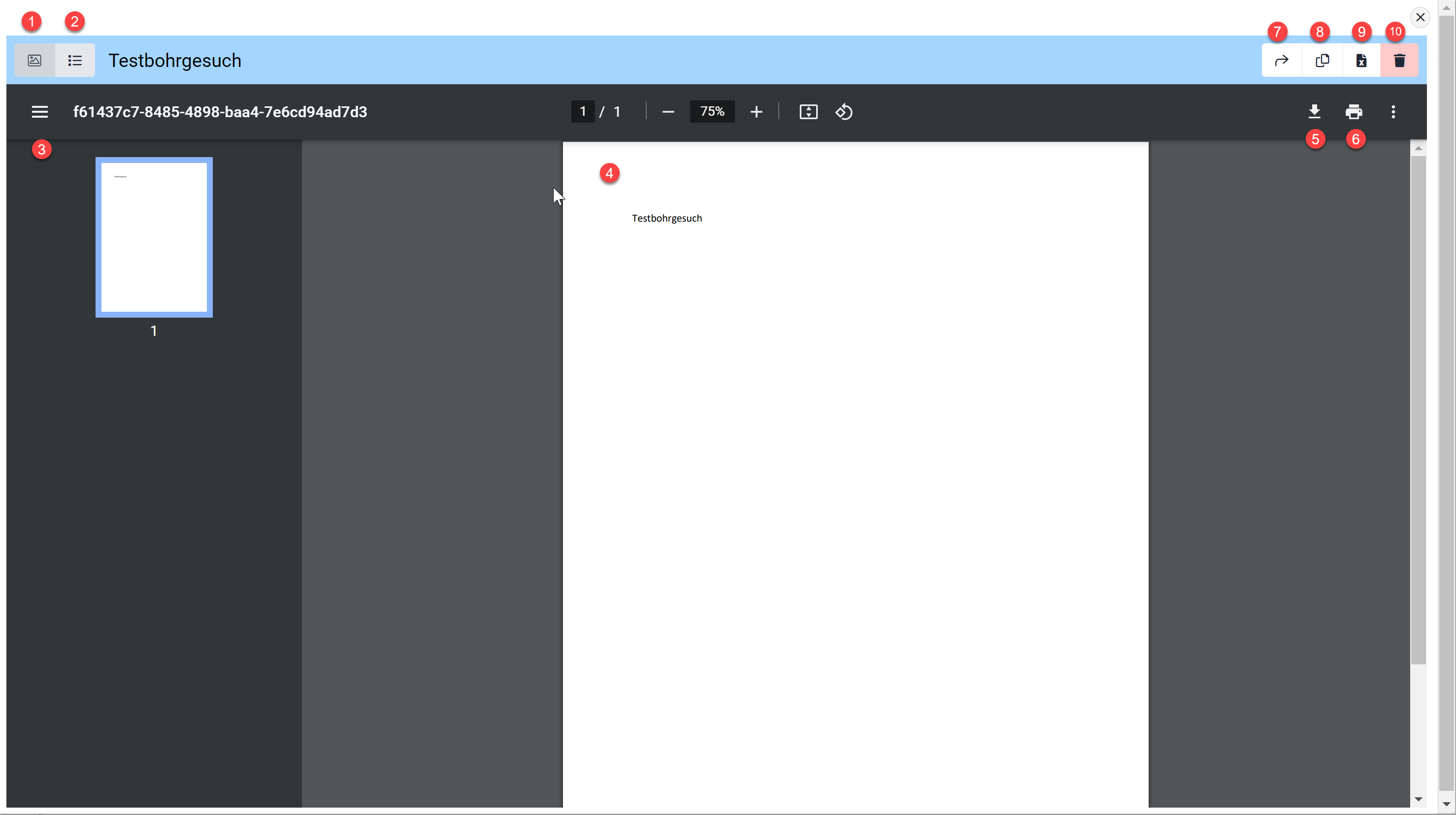This screenshot has height=815, width=1456.
Task: Print the PDF document
Action: click(1354, 112)
